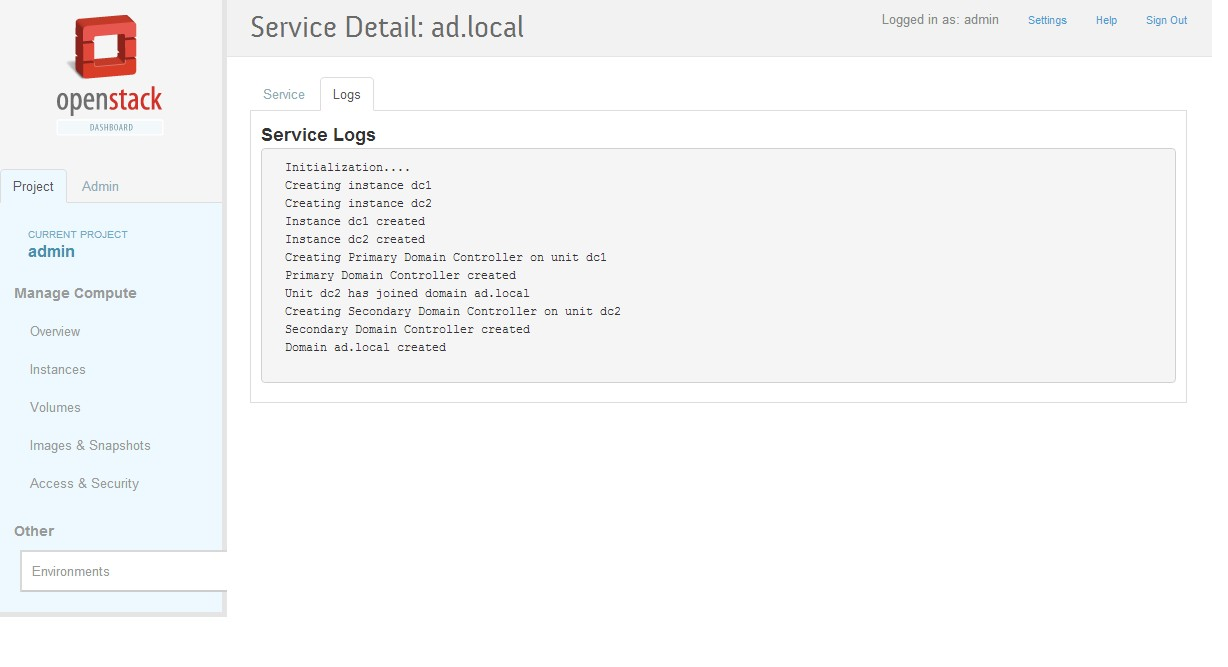
Task: Select Environments in the sidebar
Action: 71,572
